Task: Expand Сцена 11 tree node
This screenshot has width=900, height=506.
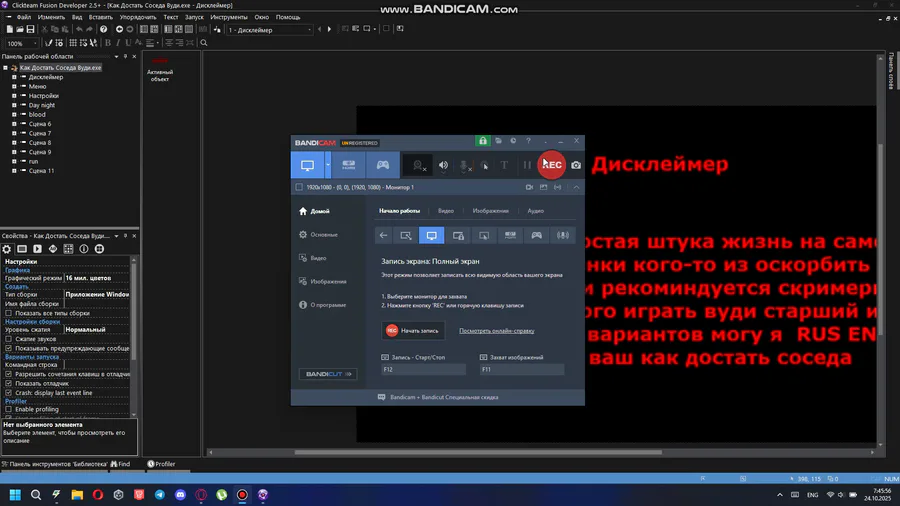Action: click(x=14, y=171)
